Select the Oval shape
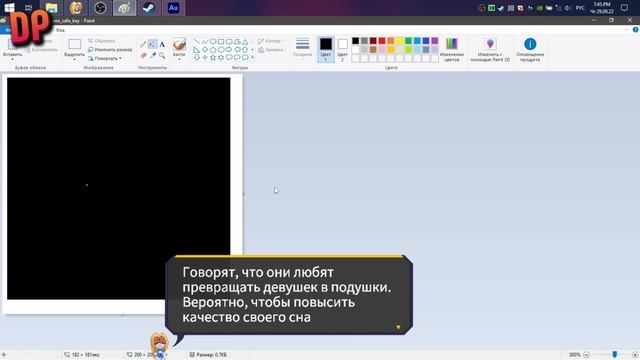 pos(213,42)
